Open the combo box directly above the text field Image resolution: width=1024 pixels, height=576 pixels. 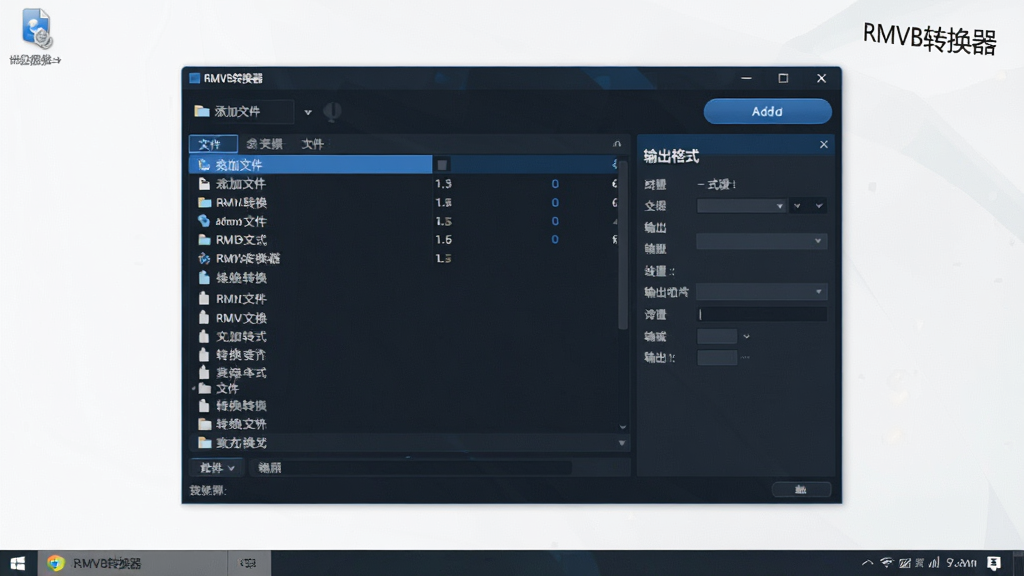click(x=761, y=292)
